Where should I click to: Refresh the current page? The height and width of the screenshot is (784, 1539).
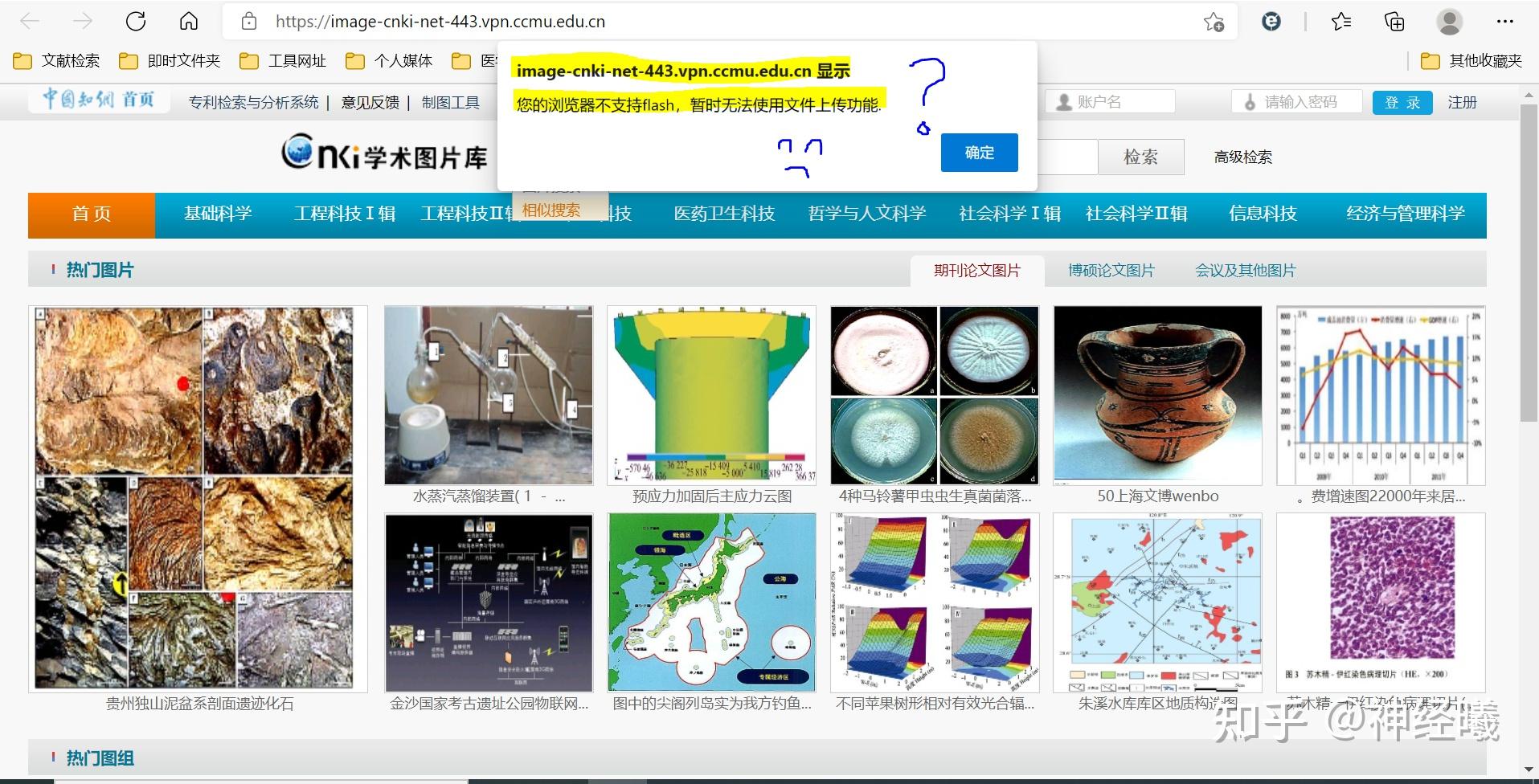tap(135, 21)
